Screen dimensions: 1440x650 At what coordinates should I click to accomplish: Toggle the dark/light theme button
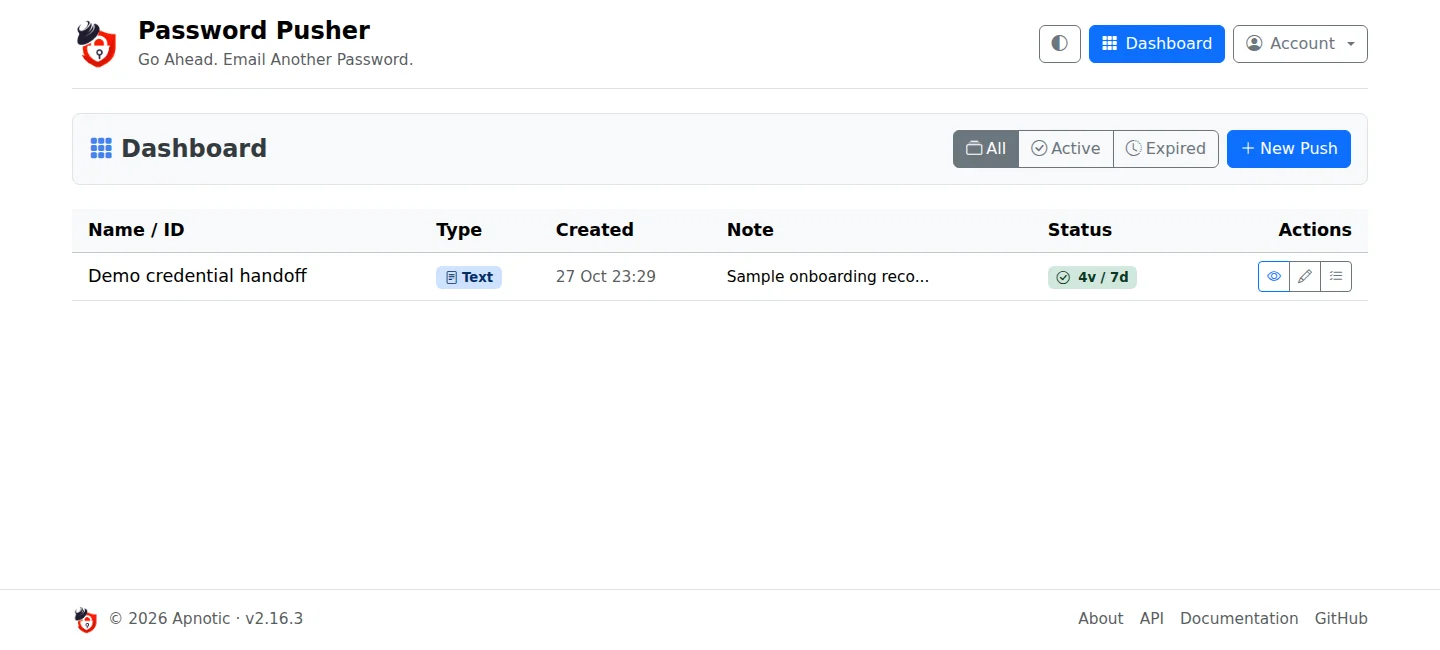coord(1060,44)
